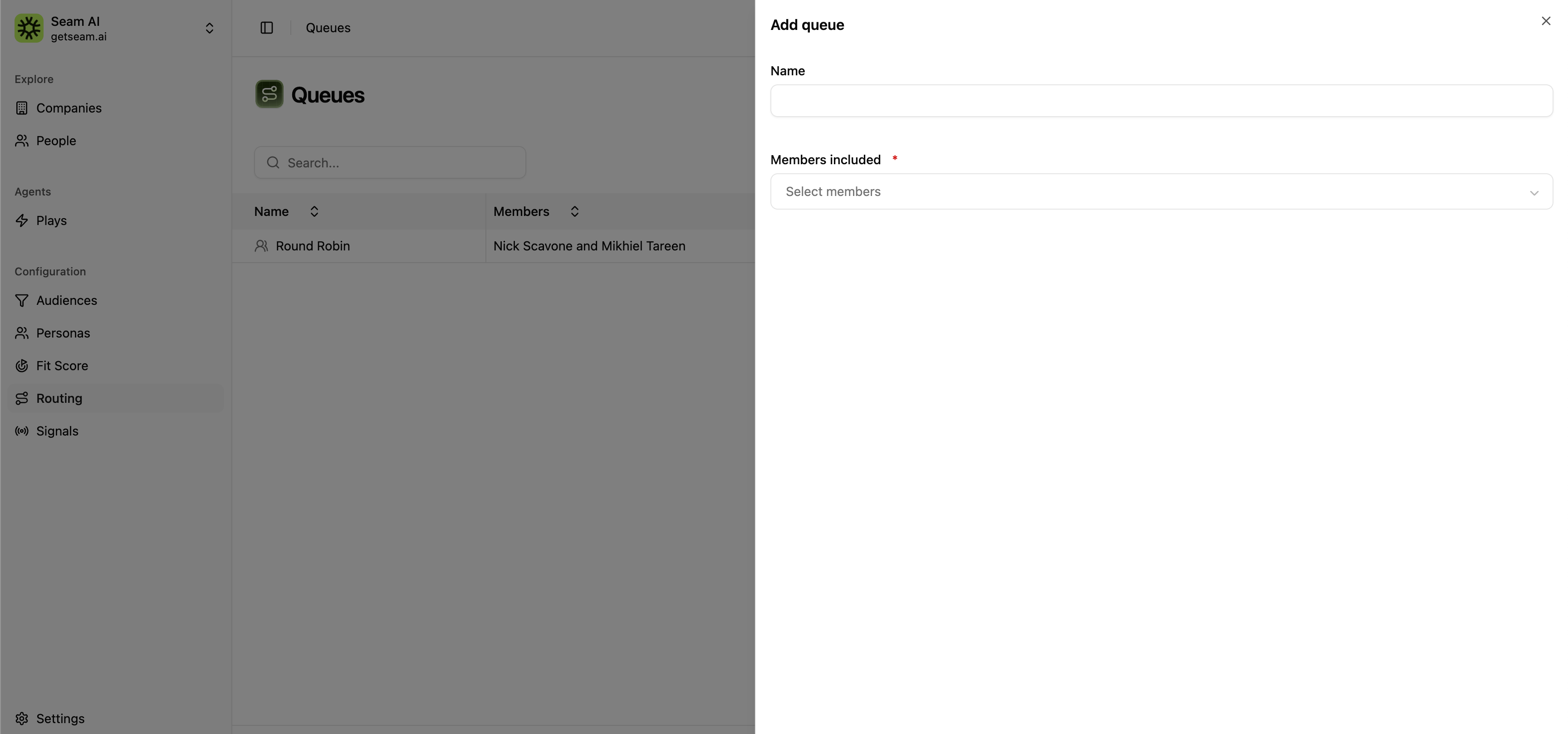Click the Members column sort control

(573, 211)
